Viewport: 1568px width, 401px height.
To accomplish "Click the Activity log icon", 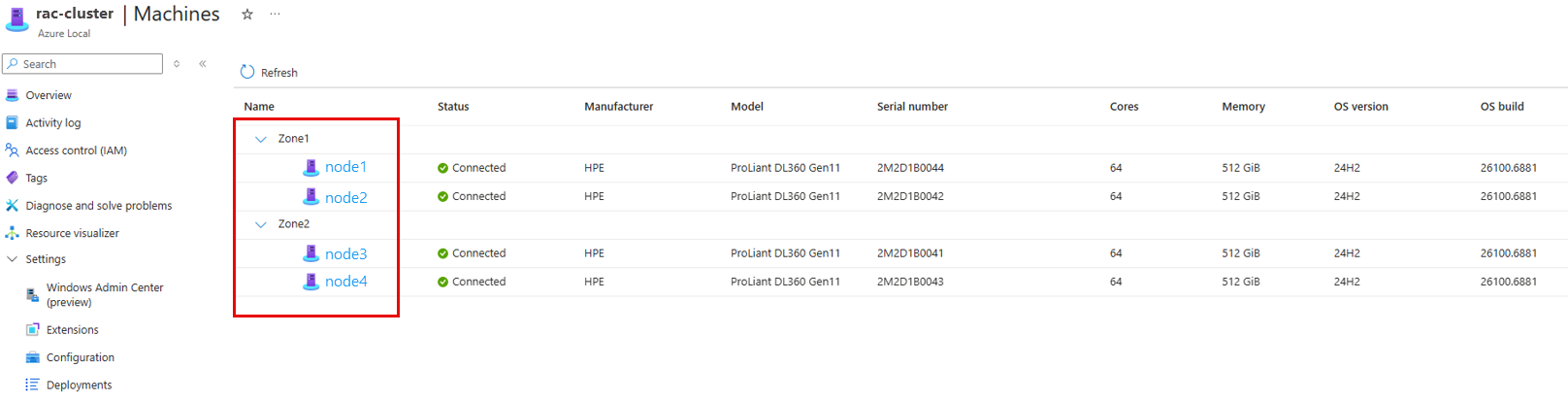I will pos(12,123).
